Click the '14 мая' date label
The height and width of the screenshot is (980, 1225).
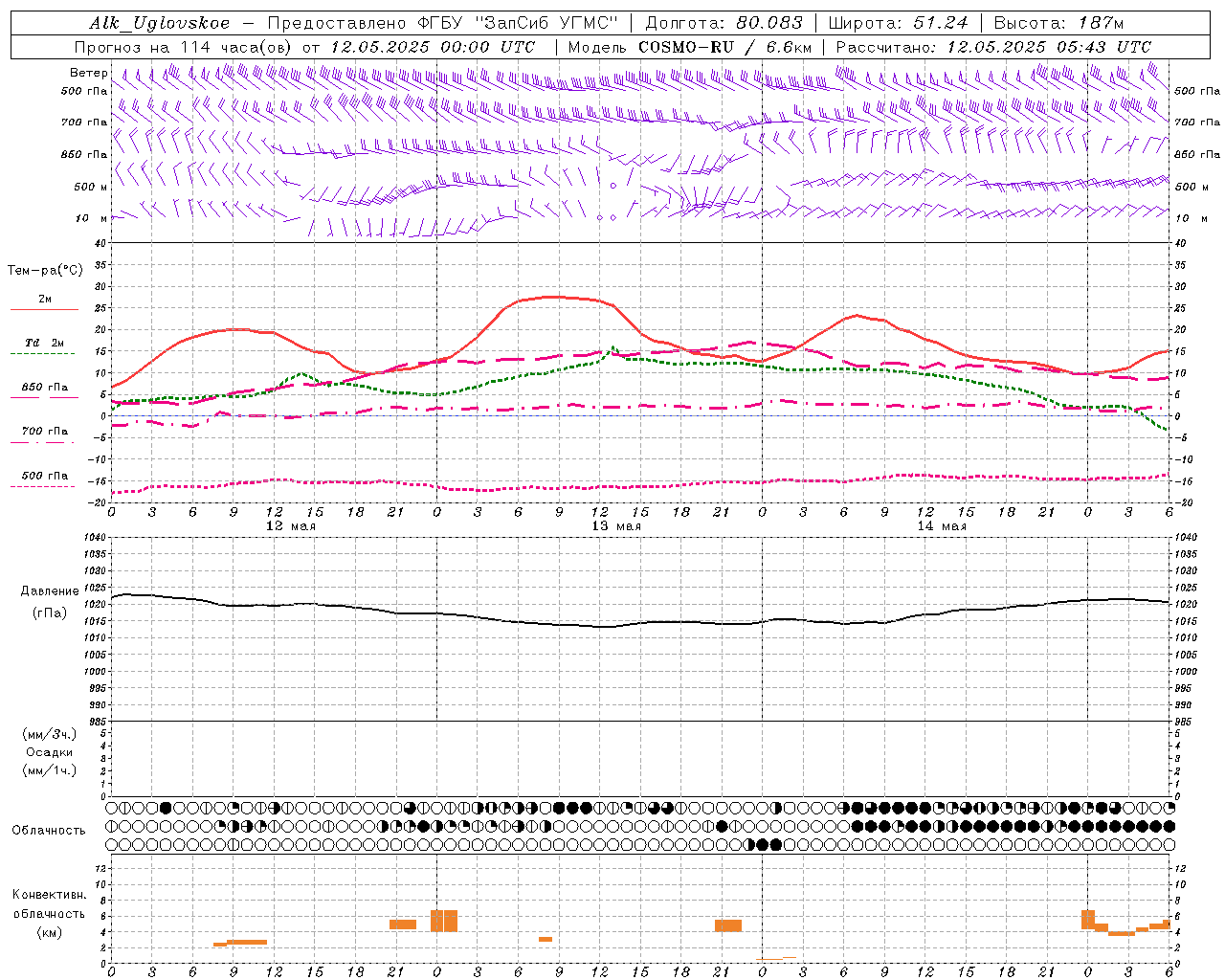942,526
